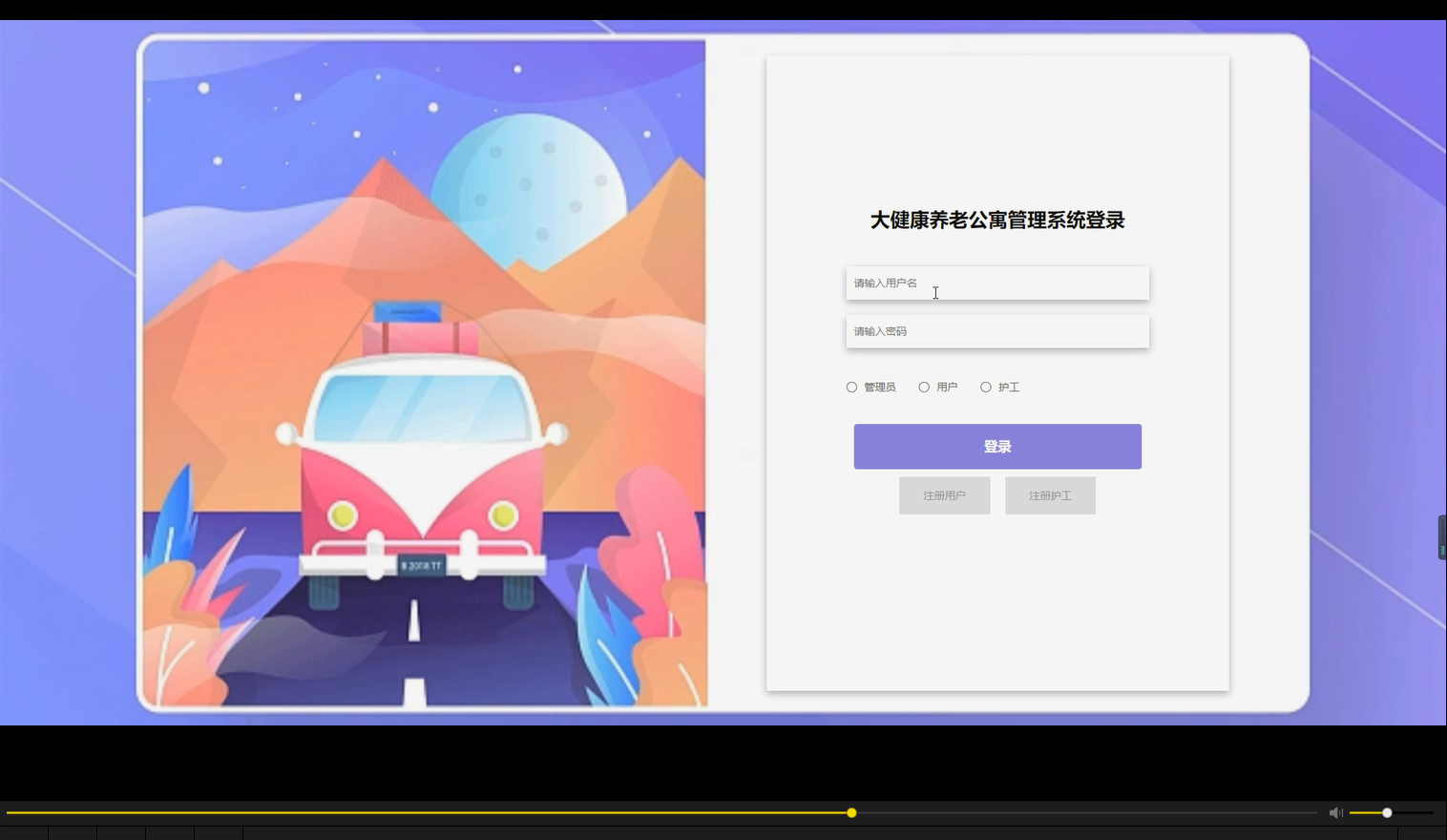Click the purple 登录 login button
Viewport: 1447px width, 840px height.
996,446
